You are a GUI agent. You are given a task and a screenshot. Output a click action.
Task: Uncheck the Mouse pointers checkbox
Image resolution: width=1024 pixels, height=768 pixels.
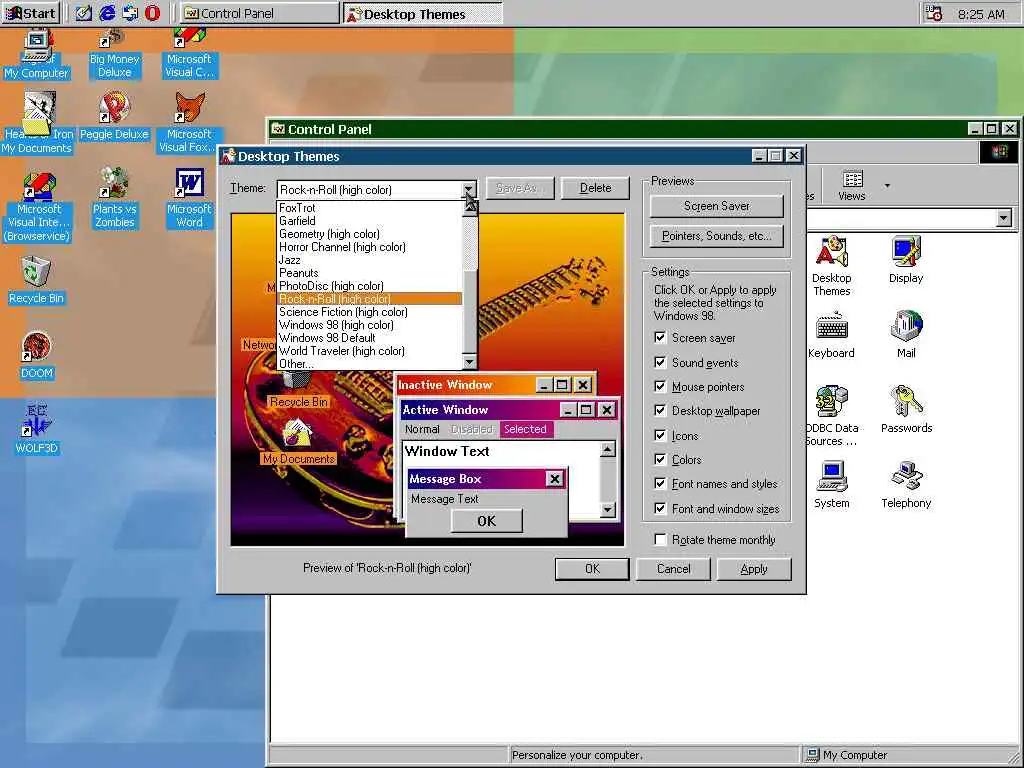click(660, 386)
